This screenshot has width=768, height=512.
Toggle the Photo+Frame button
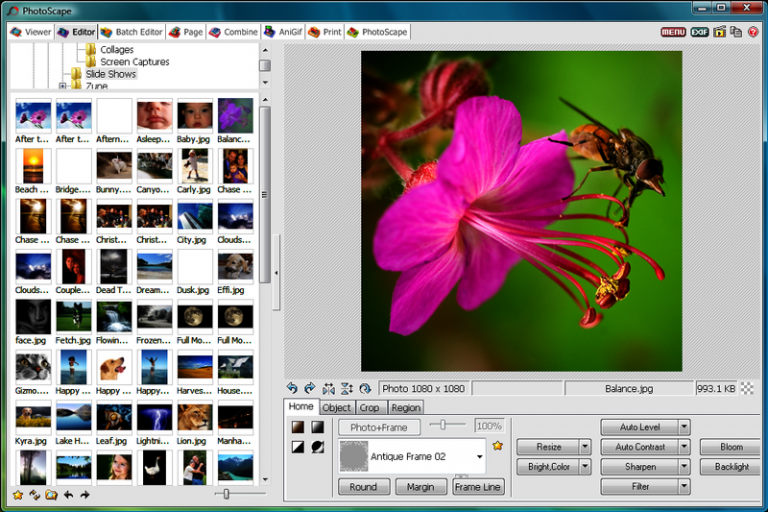pos(379,427)
